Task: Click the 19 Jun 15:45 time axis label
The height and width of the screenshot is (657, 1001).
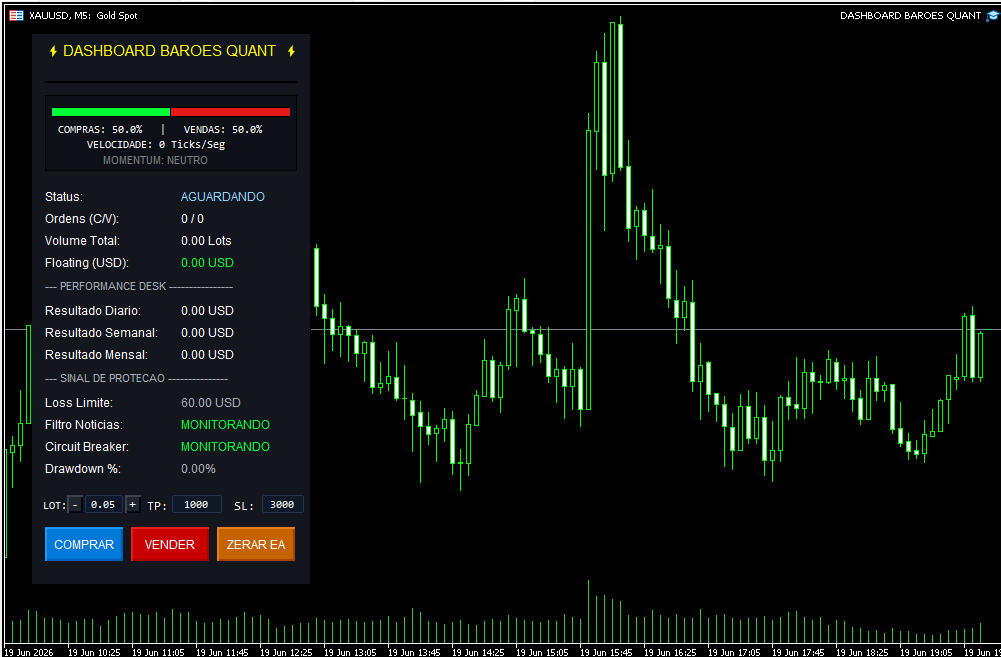Action: (x=606, y=652)
